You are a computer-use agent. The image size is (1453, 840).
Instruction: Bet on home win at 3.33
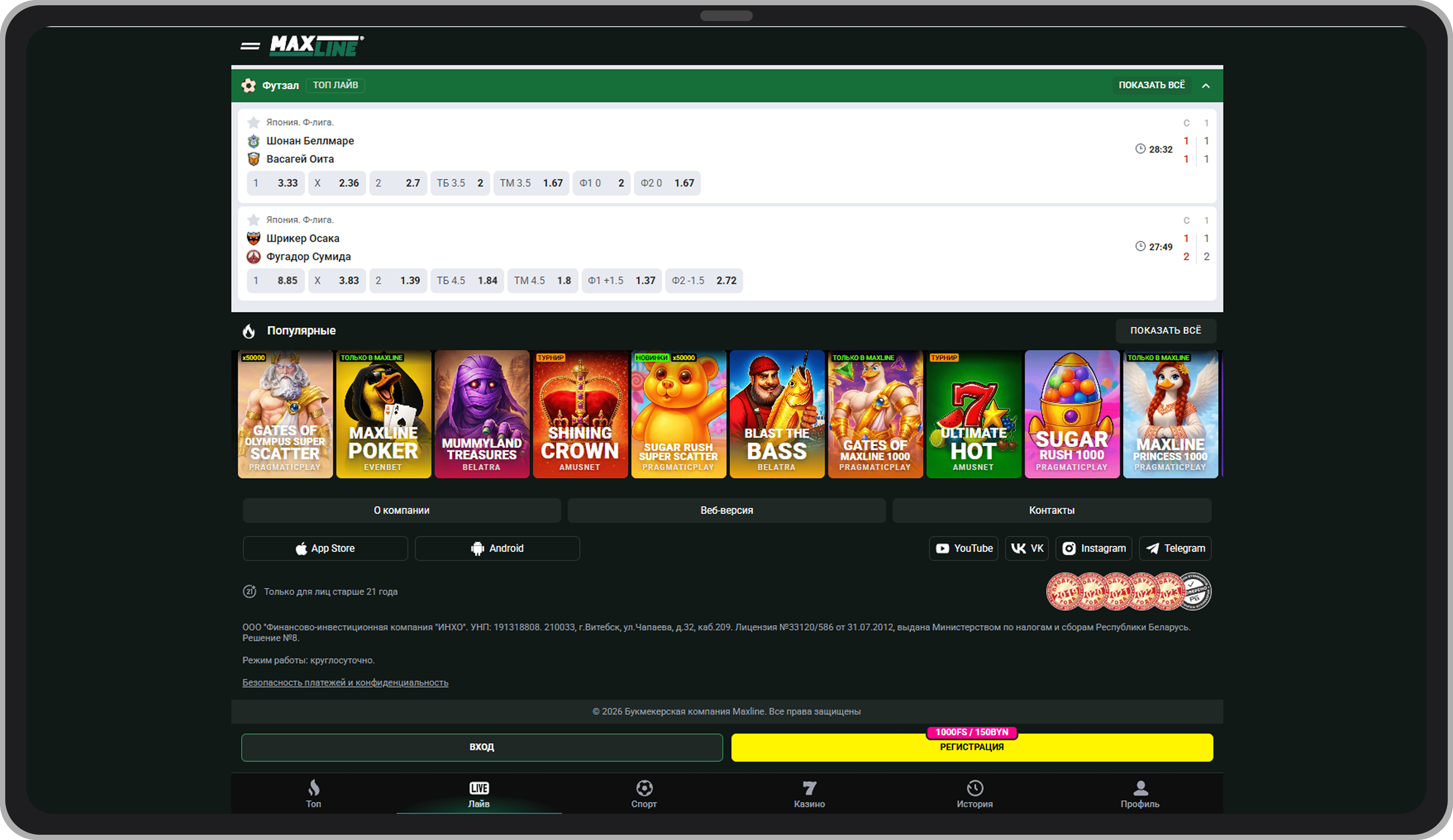[x=276, y=183]
